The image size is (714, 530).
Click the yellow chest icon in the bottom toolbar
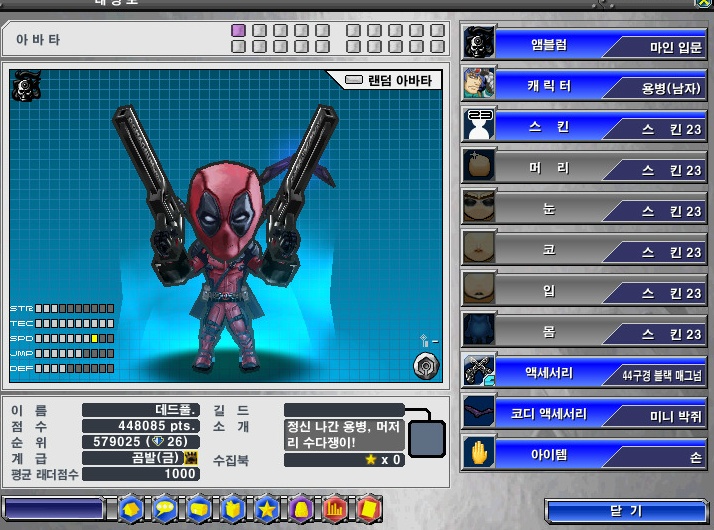point(199,509)
